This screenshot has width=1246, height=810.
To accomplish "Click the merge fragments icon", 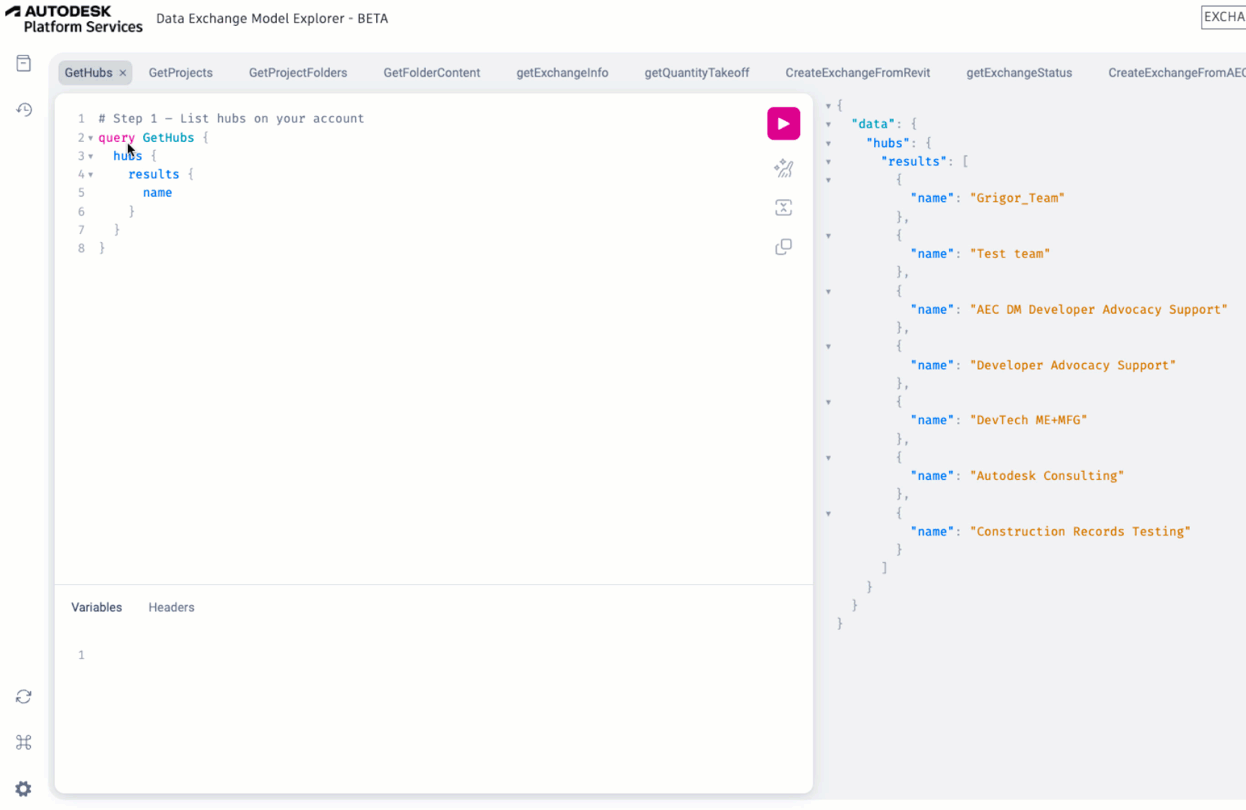I will 783,208.
